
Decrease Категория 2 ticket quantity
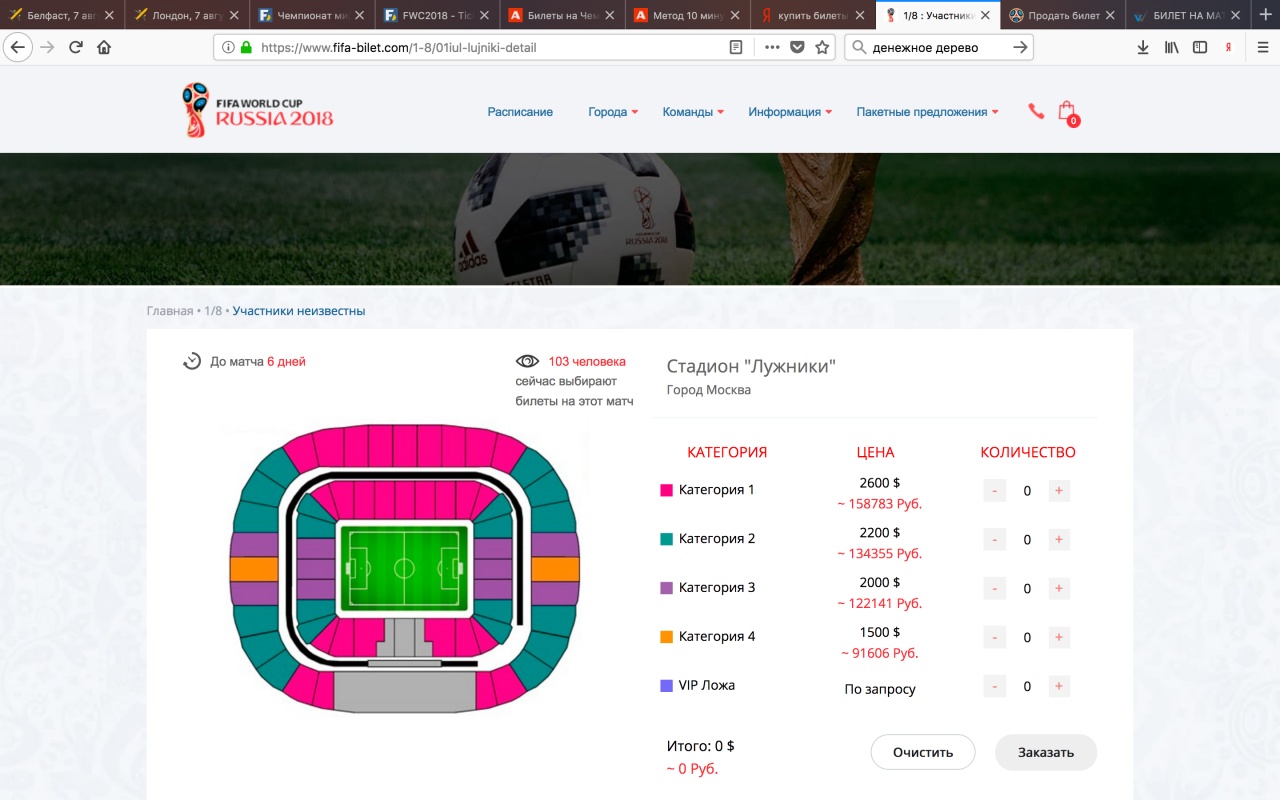tap(995, 540)
